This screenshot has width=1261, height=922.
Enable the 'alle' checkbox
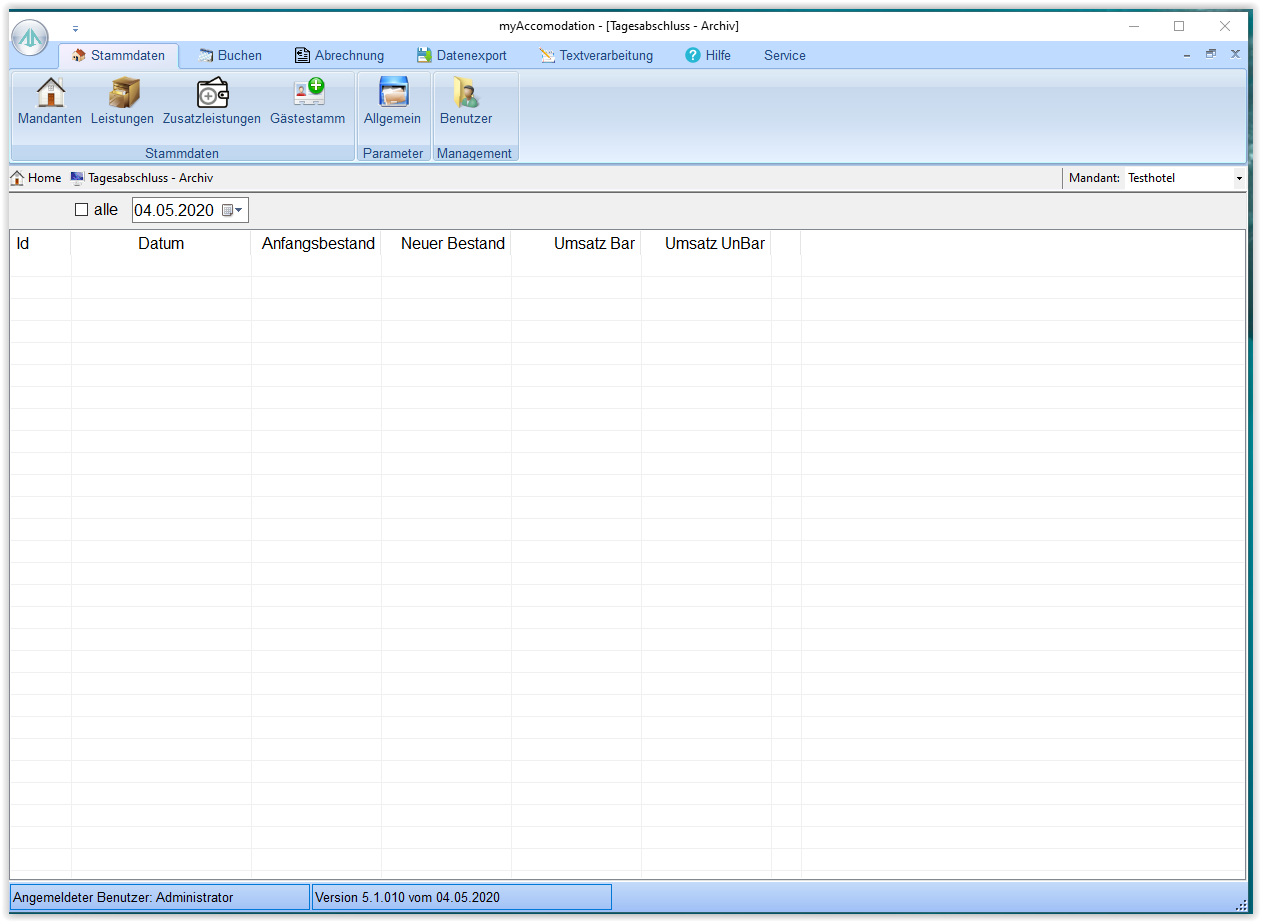(x=82, y=210)
